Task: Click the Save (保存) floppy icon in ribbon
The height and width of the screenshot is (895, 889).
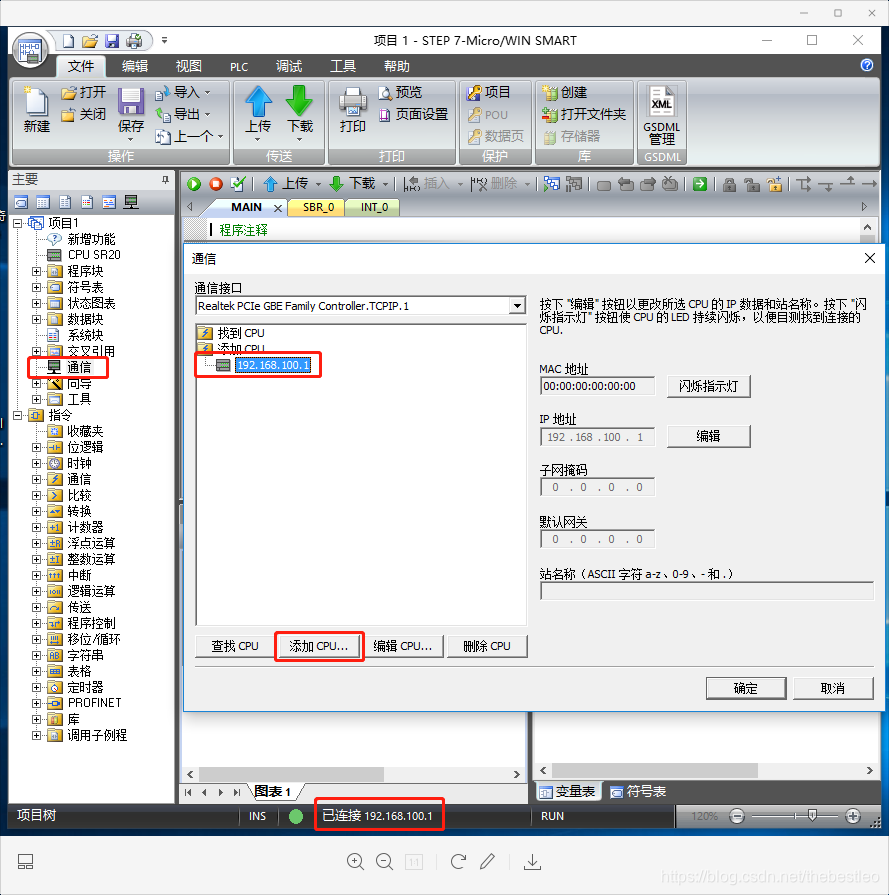Action: point(131,102)
